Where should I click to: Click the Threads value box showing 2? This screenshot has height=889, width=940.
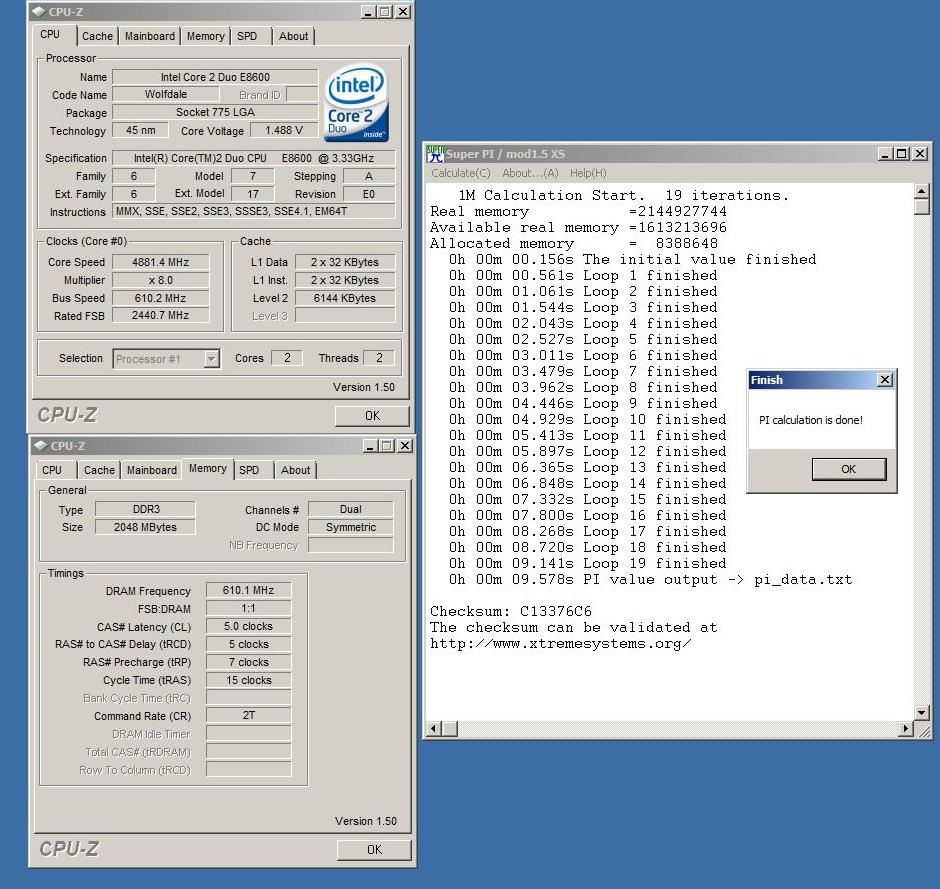(379, 358)
